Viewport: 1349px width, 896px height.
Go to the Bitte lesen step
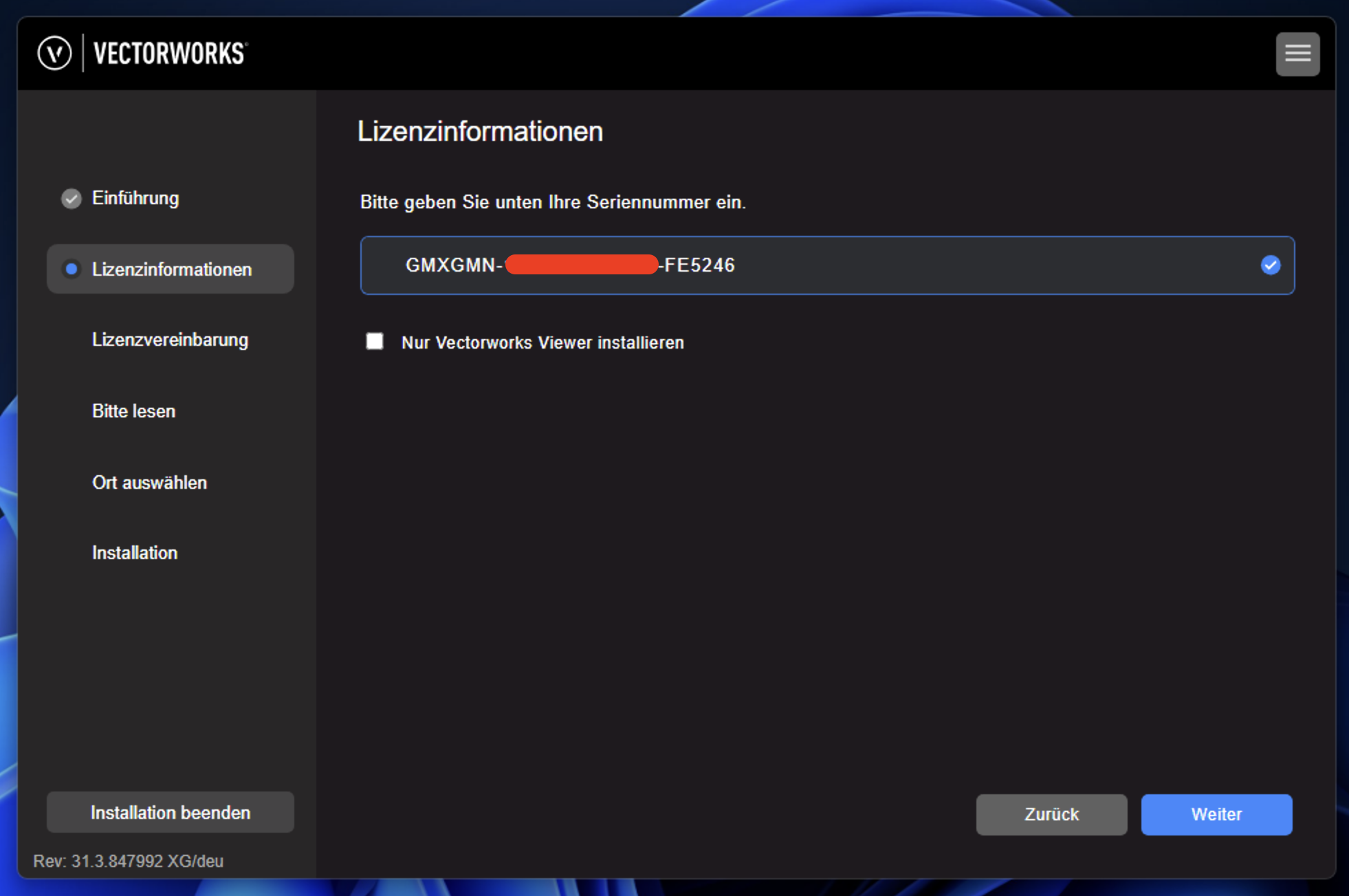click(x=133, y=411)
